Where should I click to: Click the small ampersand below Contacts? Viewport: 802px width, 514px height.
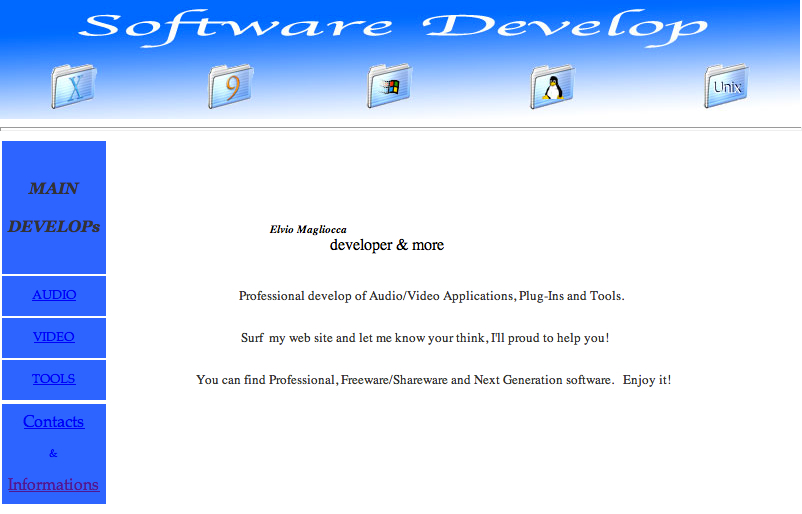[x=54, y=454]
